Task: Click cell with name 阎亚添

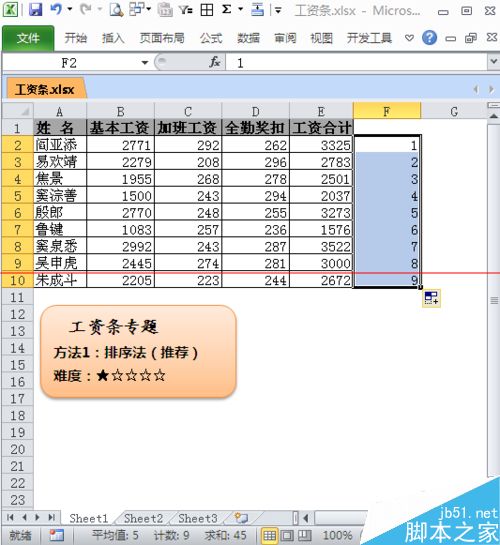Action: (60, 145)
